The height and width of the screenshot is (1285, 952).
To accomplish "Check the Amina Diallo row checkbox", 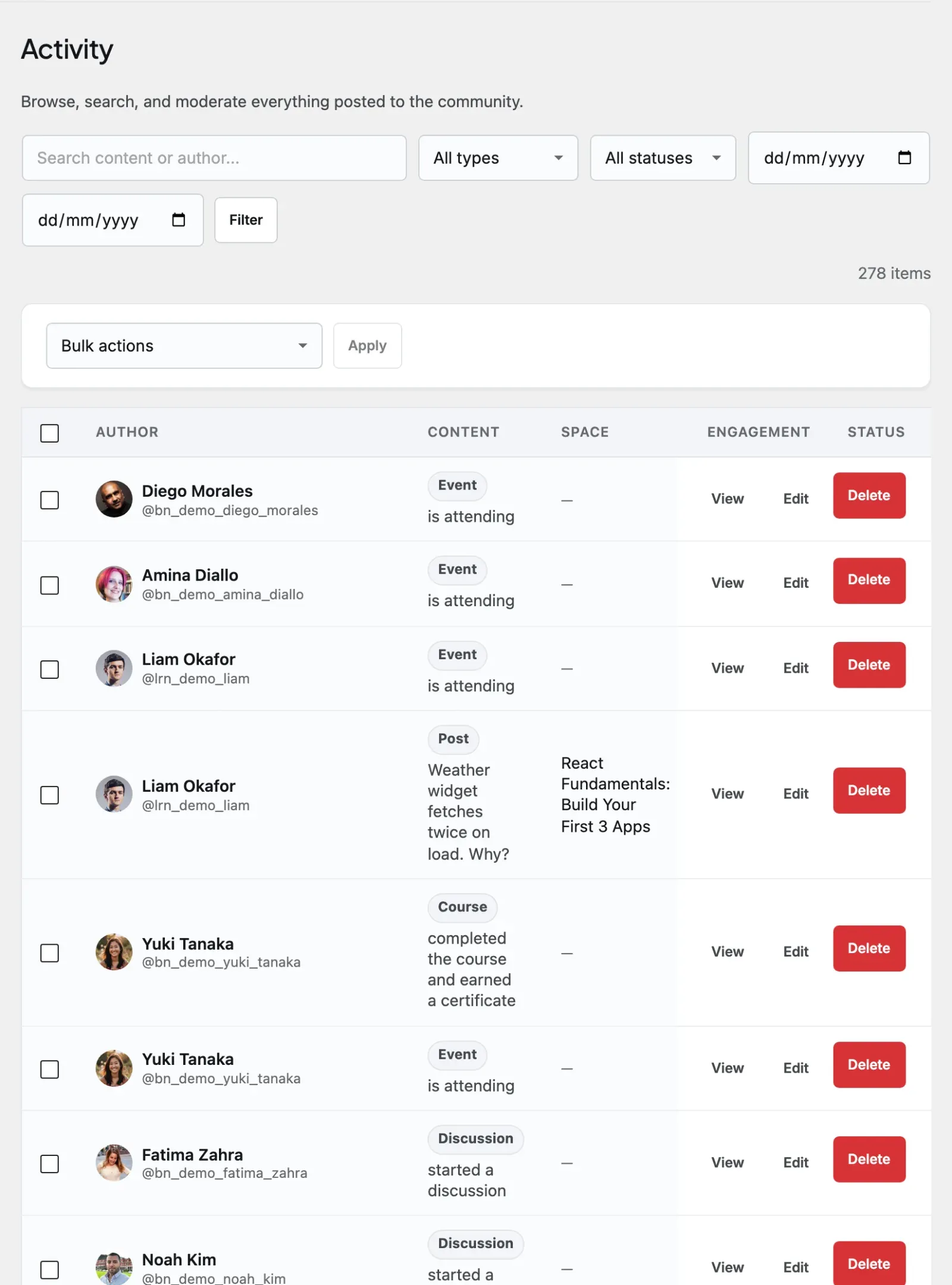I will (49, 585).
